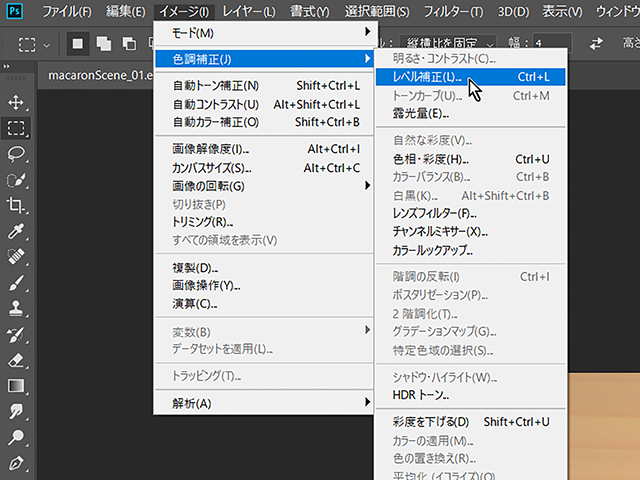This screenshot has height=480, width=640.
Task: Open 画像解像度(I) dialog
Action: pos(264,149)
